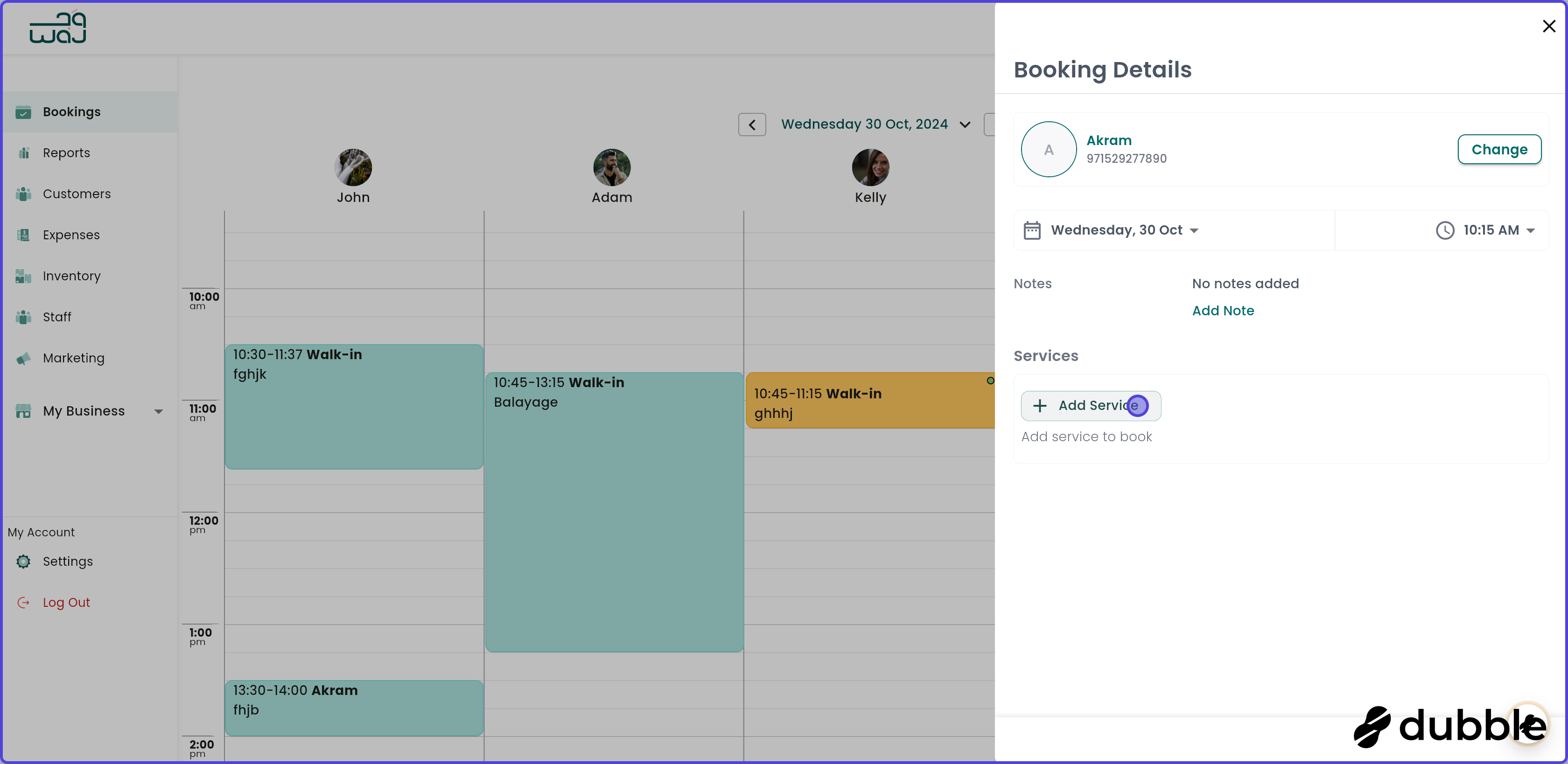Select the Reports bar-chart icon in sidebar
Screen dimensions: 1568x764
23,153
